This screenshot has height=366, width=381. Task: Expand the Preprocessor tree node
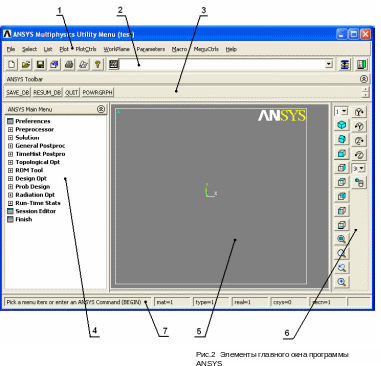(x=10, y=129)
